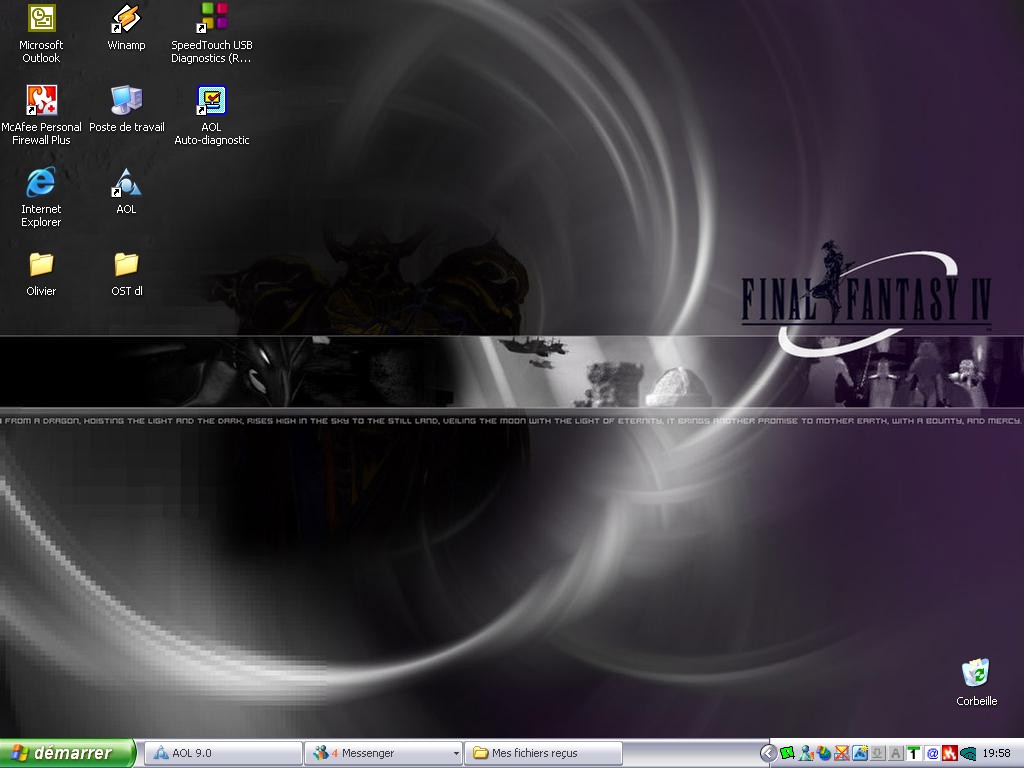This screenshot has height=768, width=1024.
Task: Switch to the AOL 9.0 taskbar window
Action: tap(223, 753)
